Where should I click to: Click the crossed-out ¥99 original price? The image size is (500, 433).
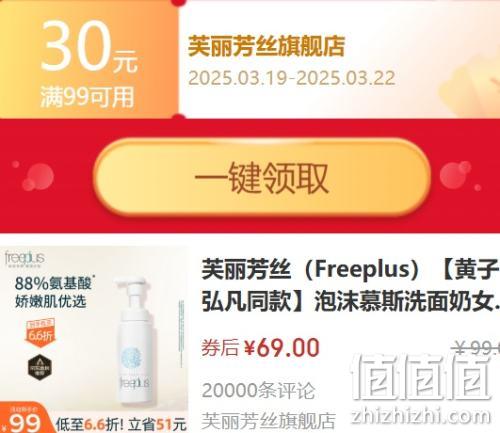(x=476, y=348)
